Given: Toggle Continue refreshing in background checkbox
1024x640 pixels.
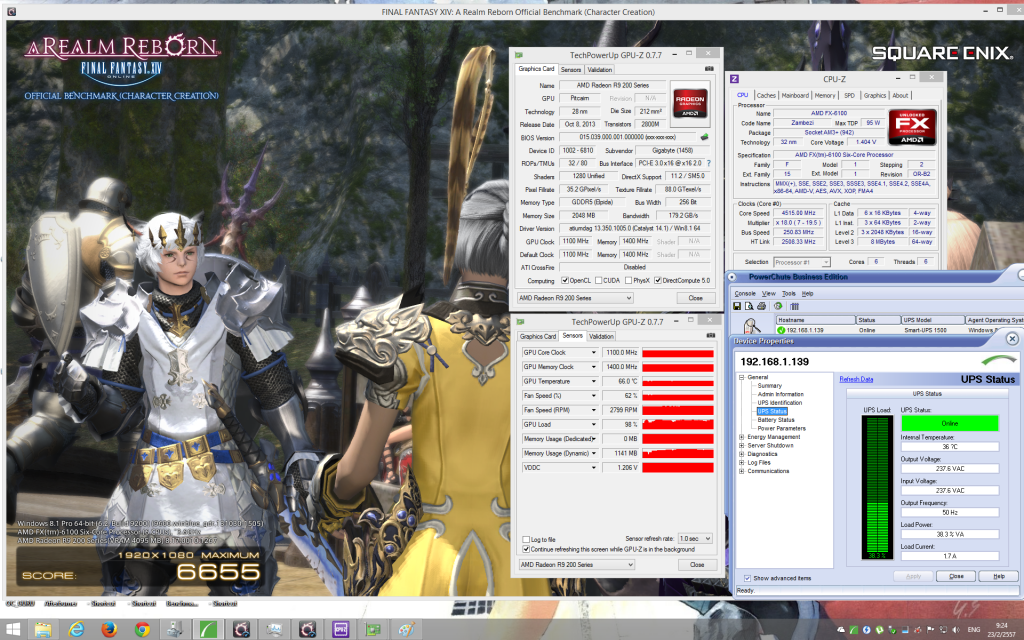Looking at the screenshot, I should (526, 549).
